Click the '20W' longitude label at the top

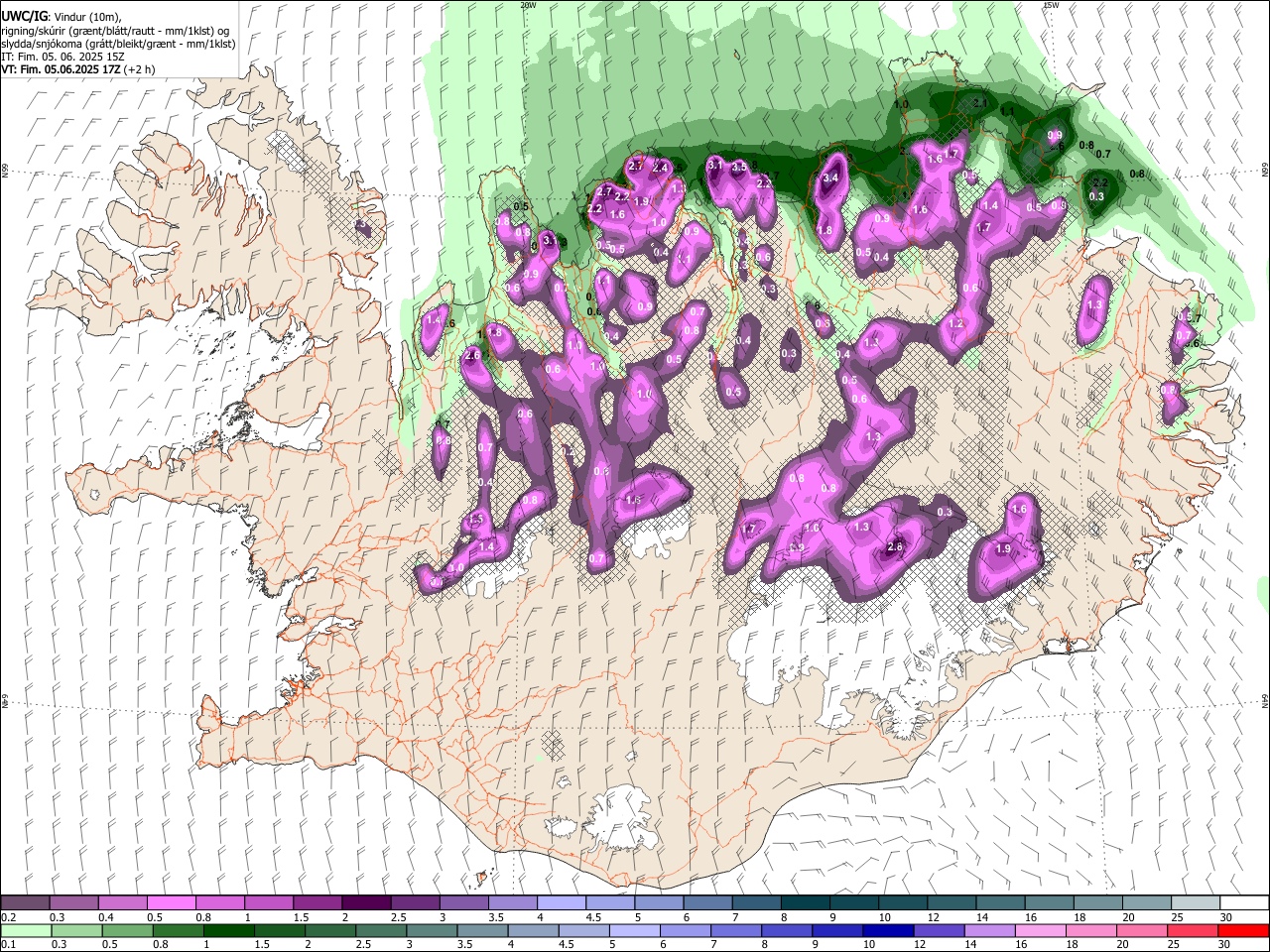(x=528, y=5)
